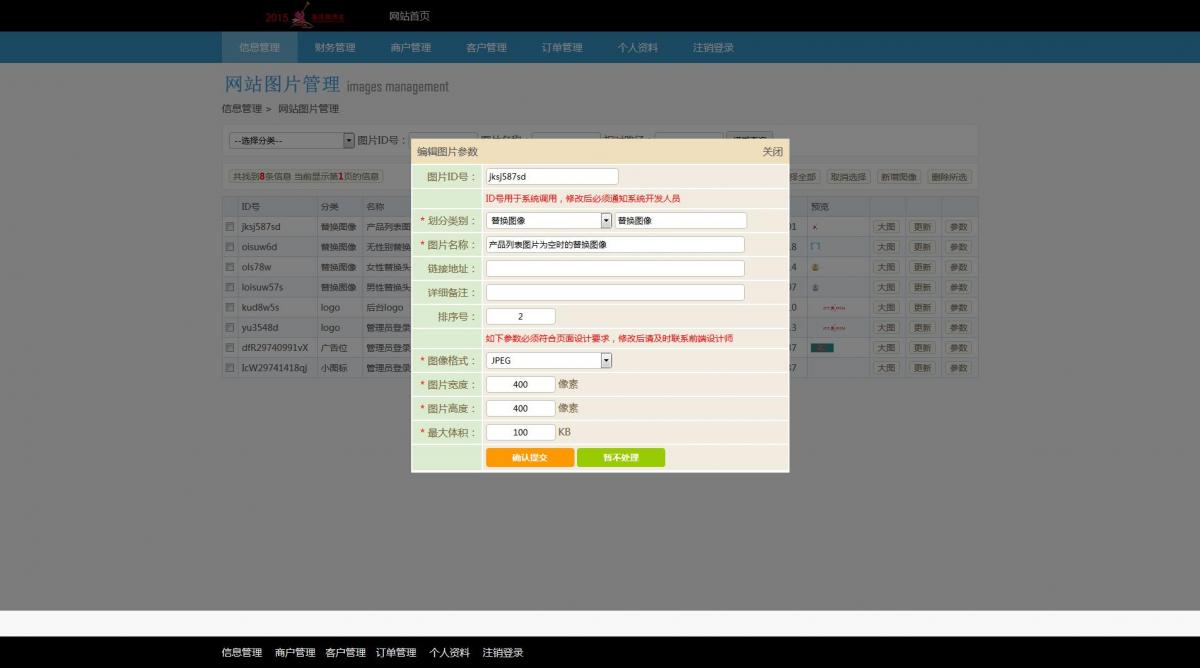Image resolution: width=1200 pixels, height=668 pixels.
Task: Click the empty 详细备注 input field
Action: (x=615, y=292)
